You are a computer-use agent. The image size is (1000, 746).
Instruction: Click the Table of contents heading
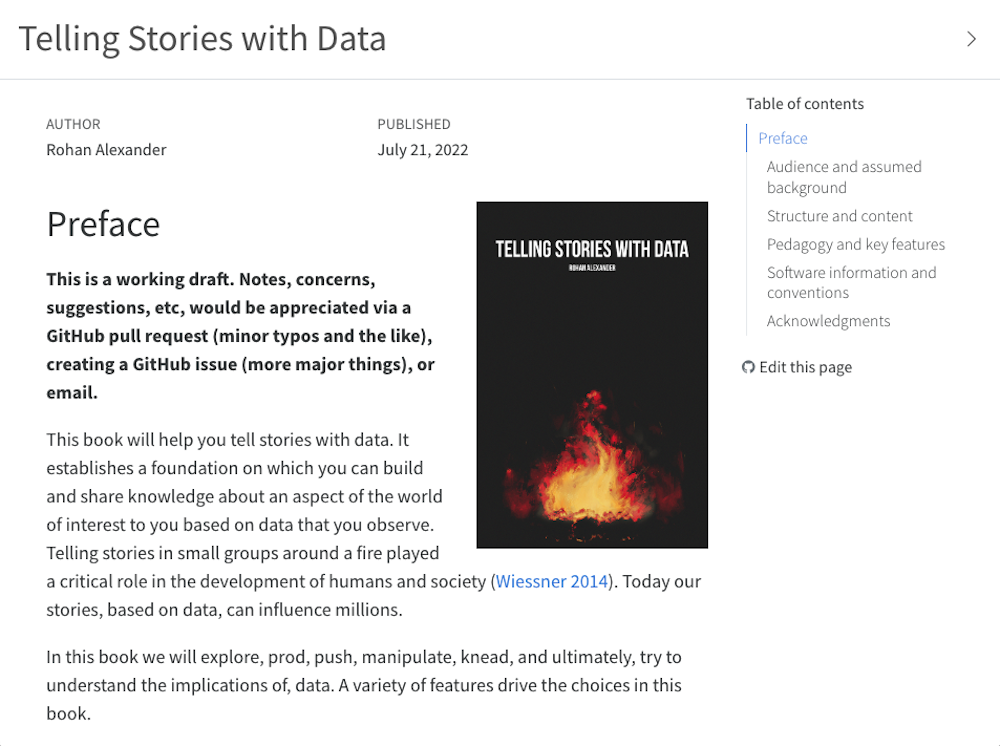805,103
